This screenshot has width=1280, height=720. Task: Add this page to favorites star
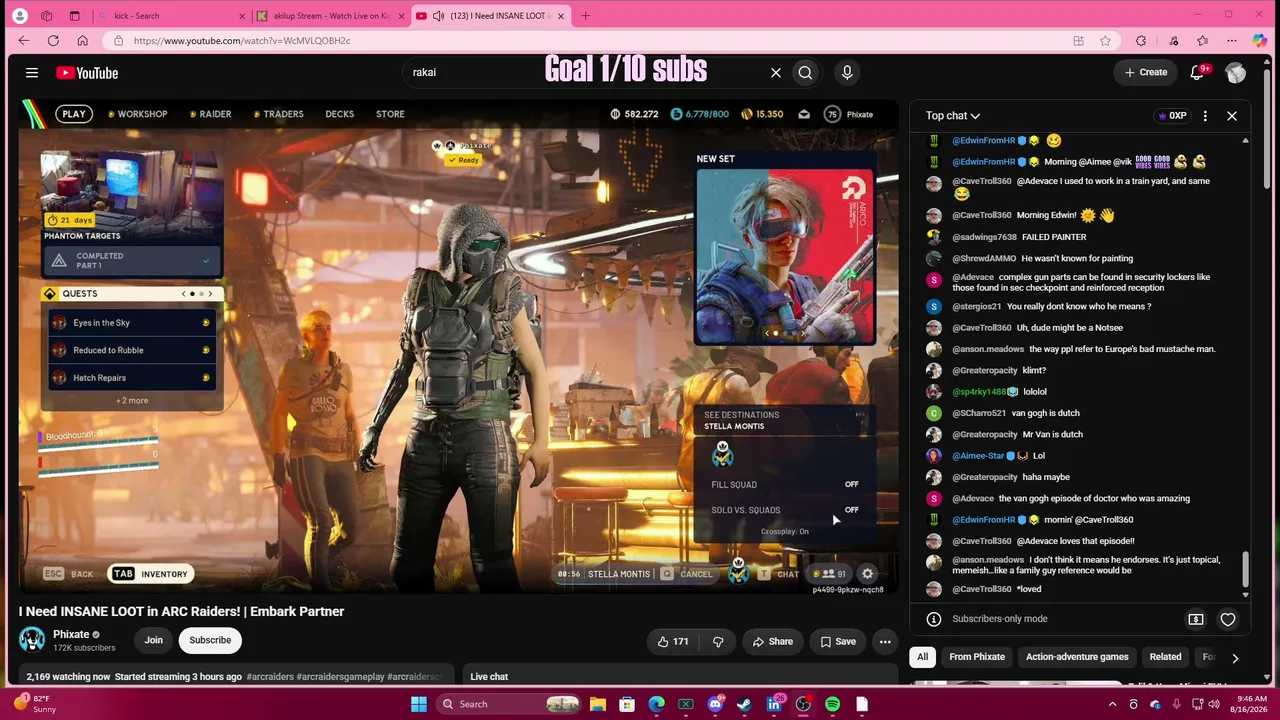(x=1105, y=41)
